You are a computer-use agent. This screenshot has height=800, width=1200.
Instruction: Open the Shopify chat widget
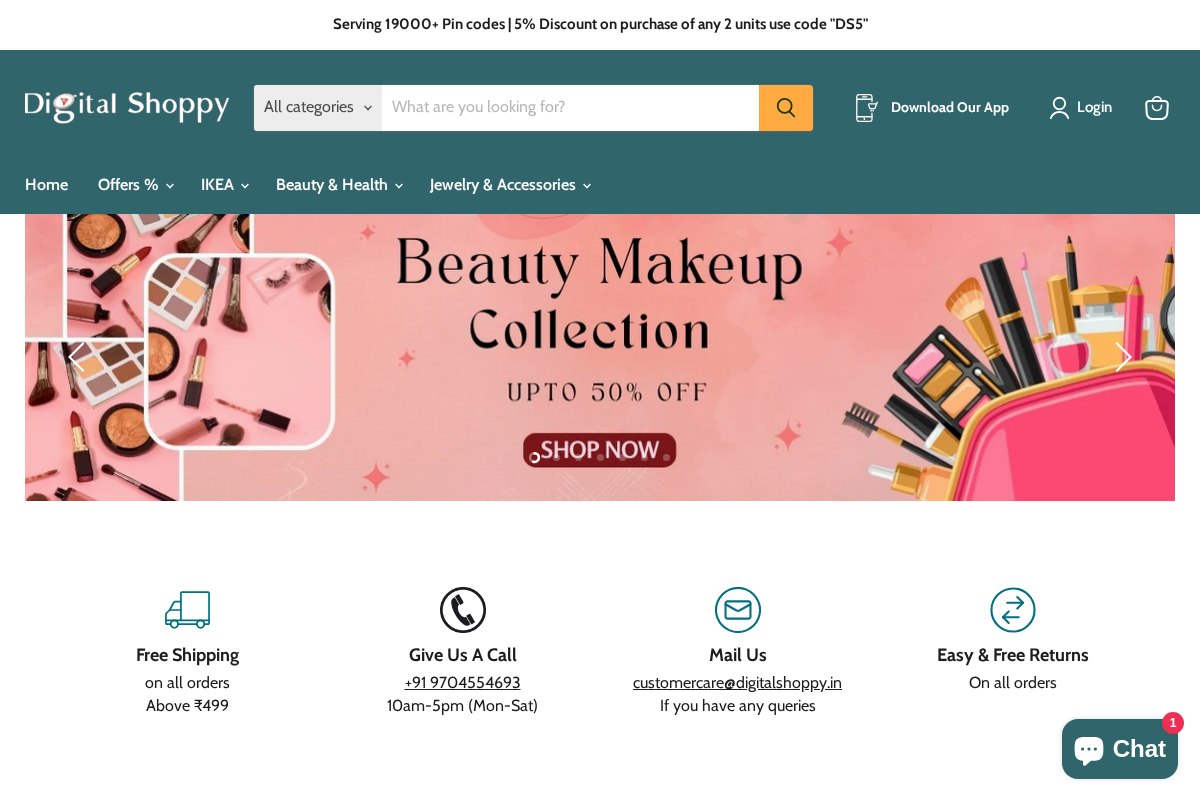tap(1119, 748)
